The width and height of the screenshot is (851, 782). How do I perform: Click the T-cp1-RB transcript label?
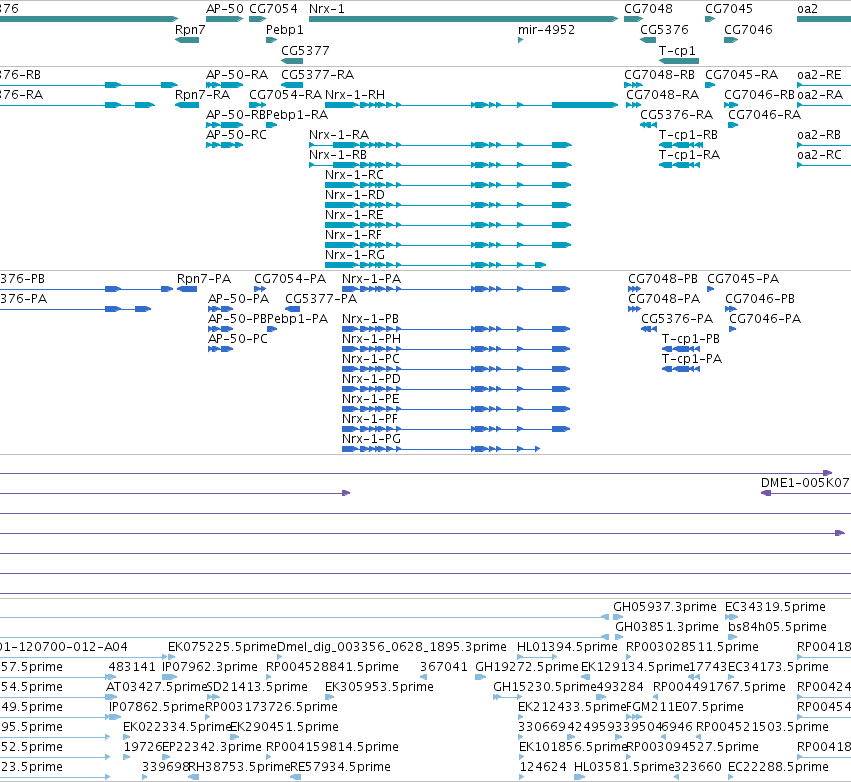(688, 135)
